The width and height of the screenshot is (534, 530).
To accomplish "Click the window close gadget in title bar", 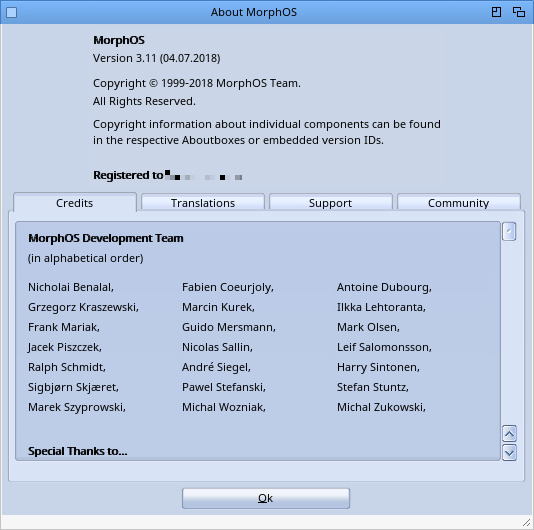I will pyautogui.click(x=12, y=13).
